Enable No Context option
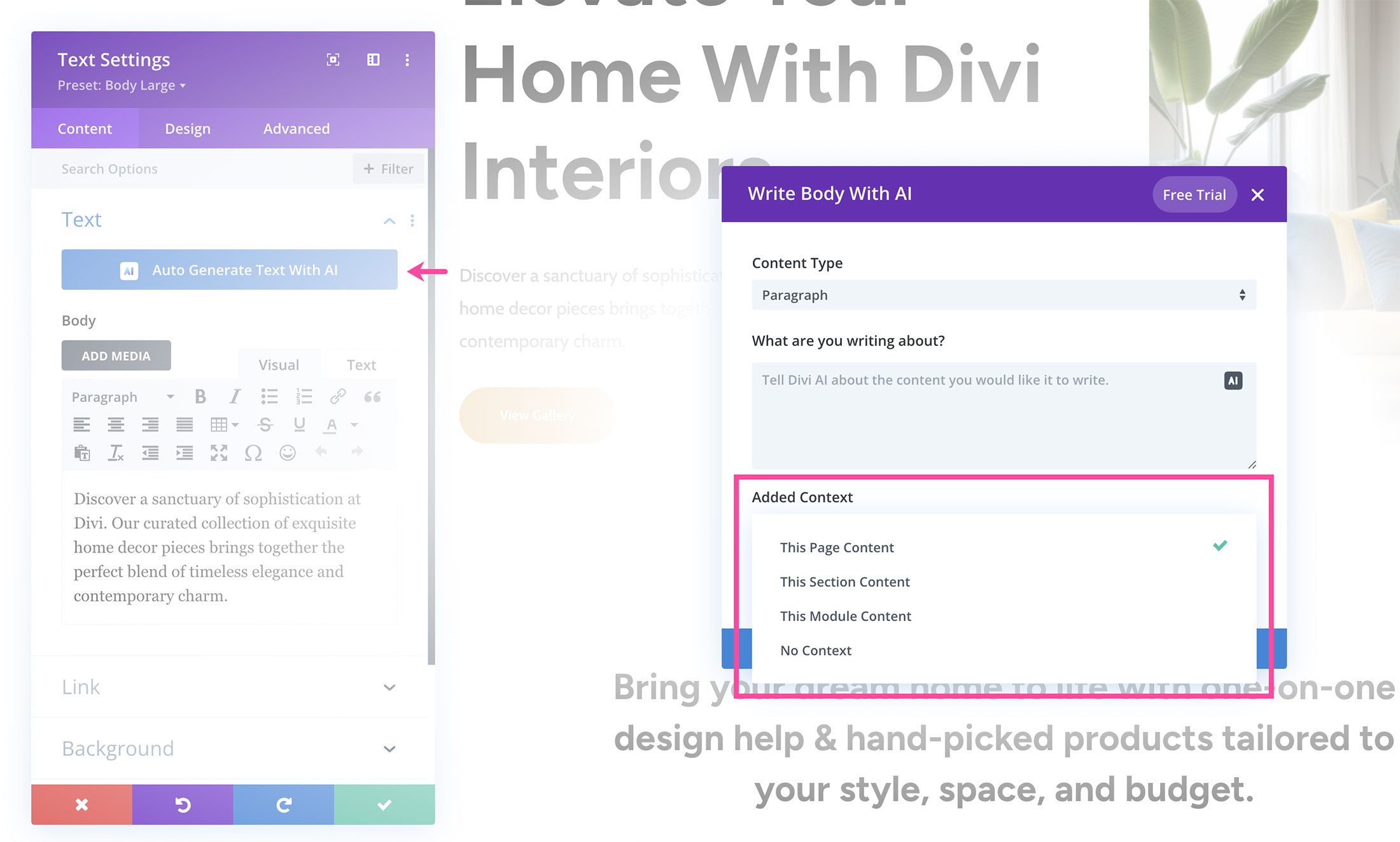Screen dimensions: 1400x842 pyautogui.click(x=816, y=649)
